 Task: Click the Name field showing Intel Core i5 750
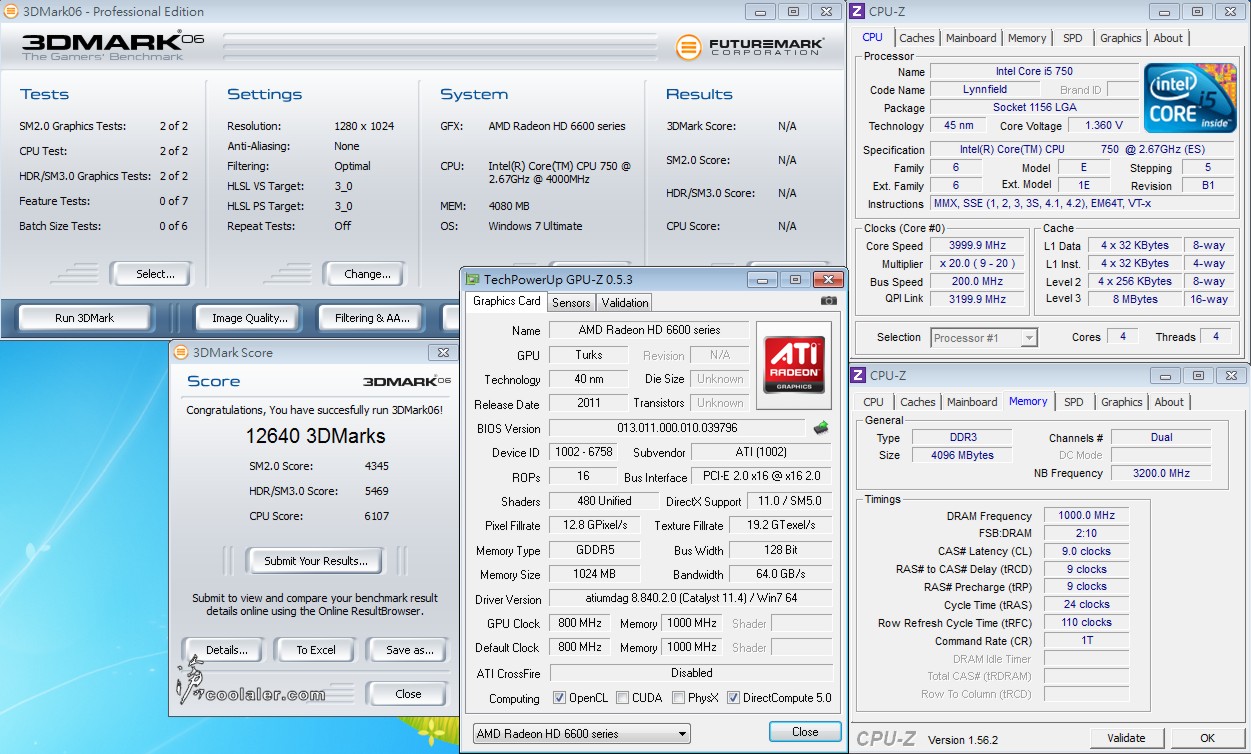[x=1034, y=72]
